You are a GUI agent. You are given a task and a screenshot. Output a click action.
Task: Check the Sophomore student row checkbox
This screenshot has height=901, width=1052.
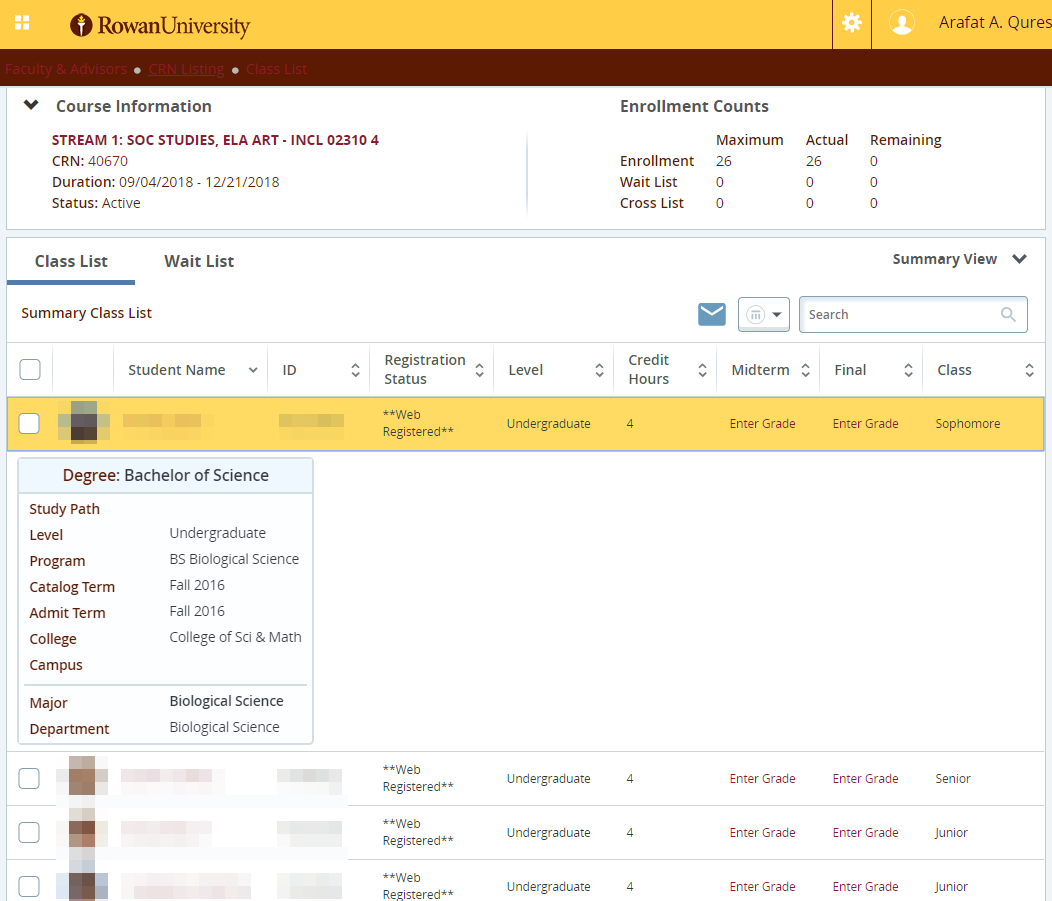[30, 423]
